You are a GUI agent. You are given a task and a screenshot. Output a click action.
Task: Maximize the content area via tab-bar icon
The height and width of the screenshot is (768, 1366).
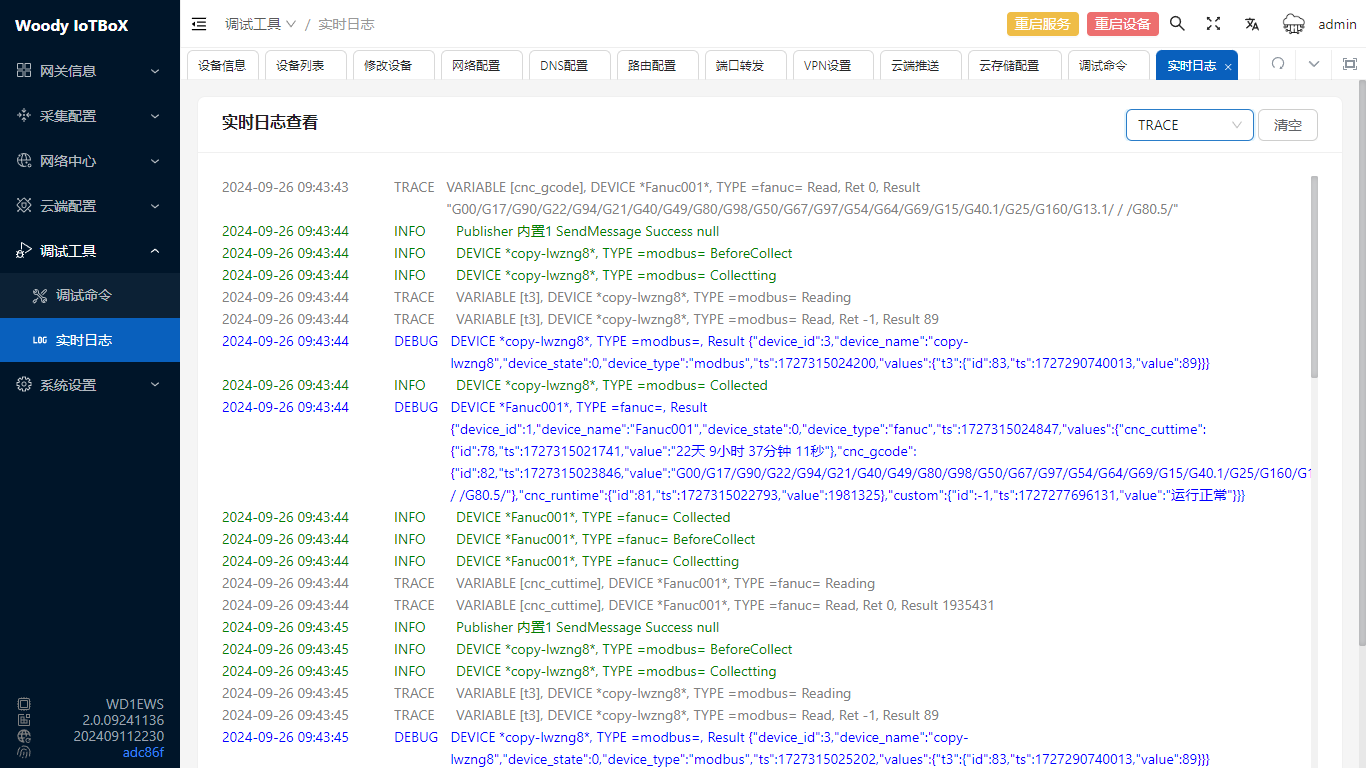pyautogui.click(x=1349, y=64)
